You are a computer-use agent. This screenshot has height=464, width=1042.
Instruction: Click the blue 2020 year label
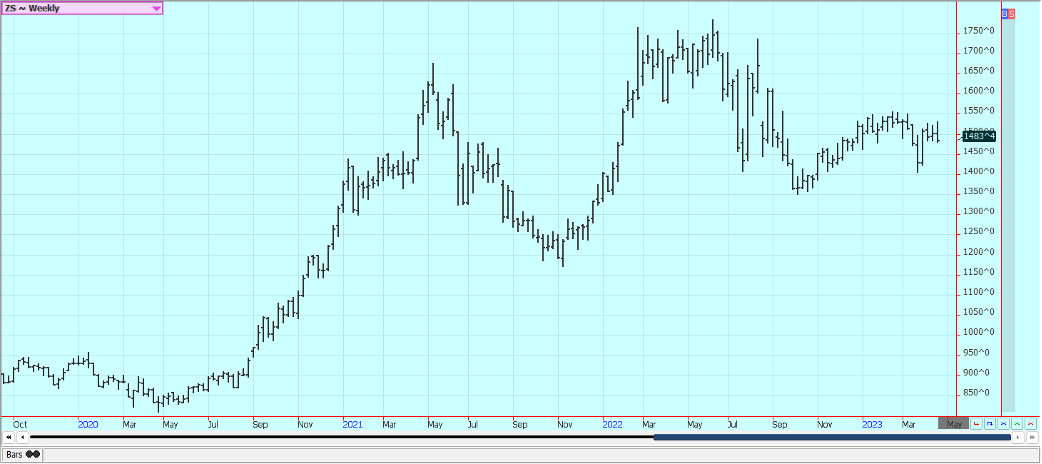pos(88,423)
